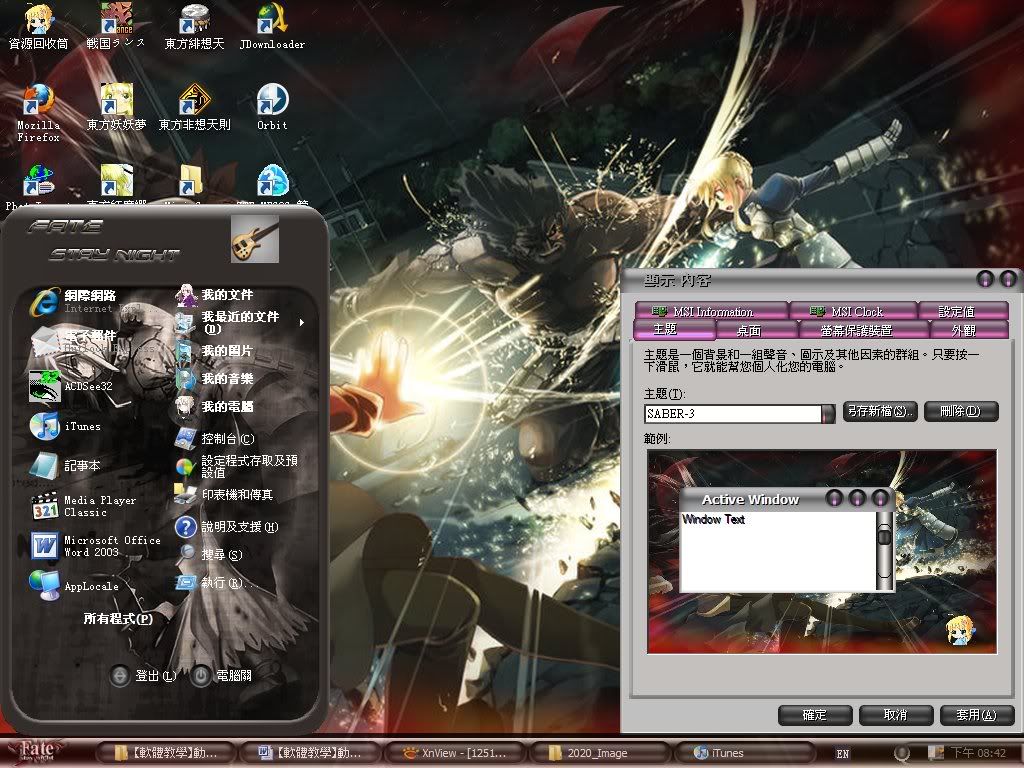The width and height of the screenshot is (1024, 768).
Task: Open 我的音樂 (My Music)
Action: (216, 379)
